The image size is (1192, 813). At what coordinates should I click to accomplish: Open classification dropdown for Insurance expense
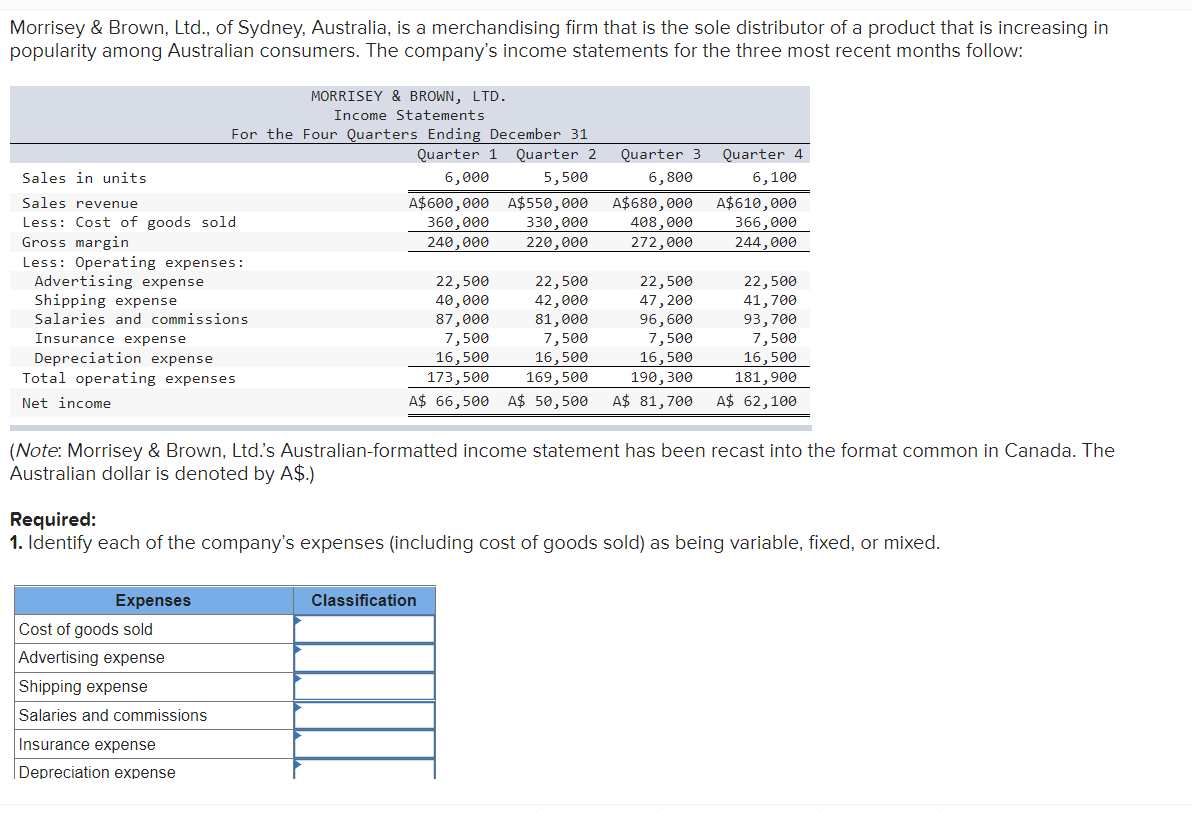(364, 744)
